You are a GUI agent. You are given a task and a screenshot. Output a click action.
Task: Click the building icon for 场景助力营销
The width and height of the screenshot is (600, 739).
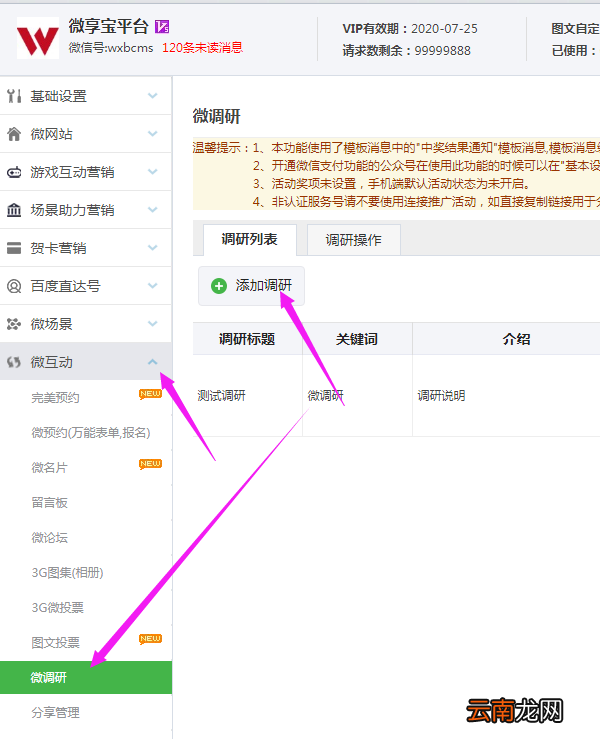[14, 210]
